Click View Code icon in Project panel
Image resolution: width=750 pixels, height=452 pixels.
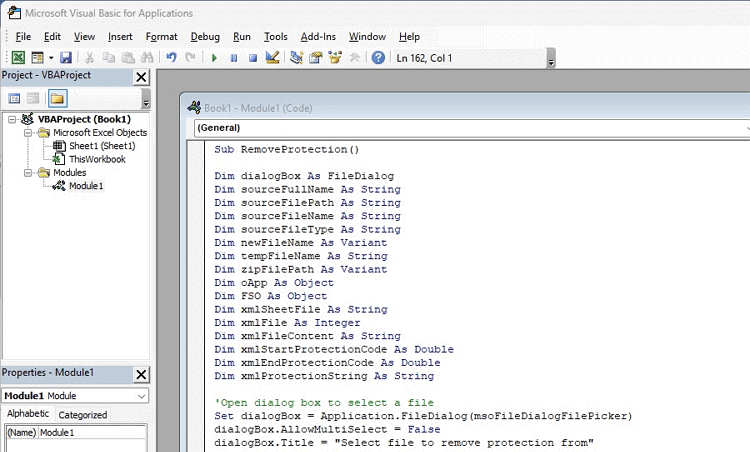[15, 98]
